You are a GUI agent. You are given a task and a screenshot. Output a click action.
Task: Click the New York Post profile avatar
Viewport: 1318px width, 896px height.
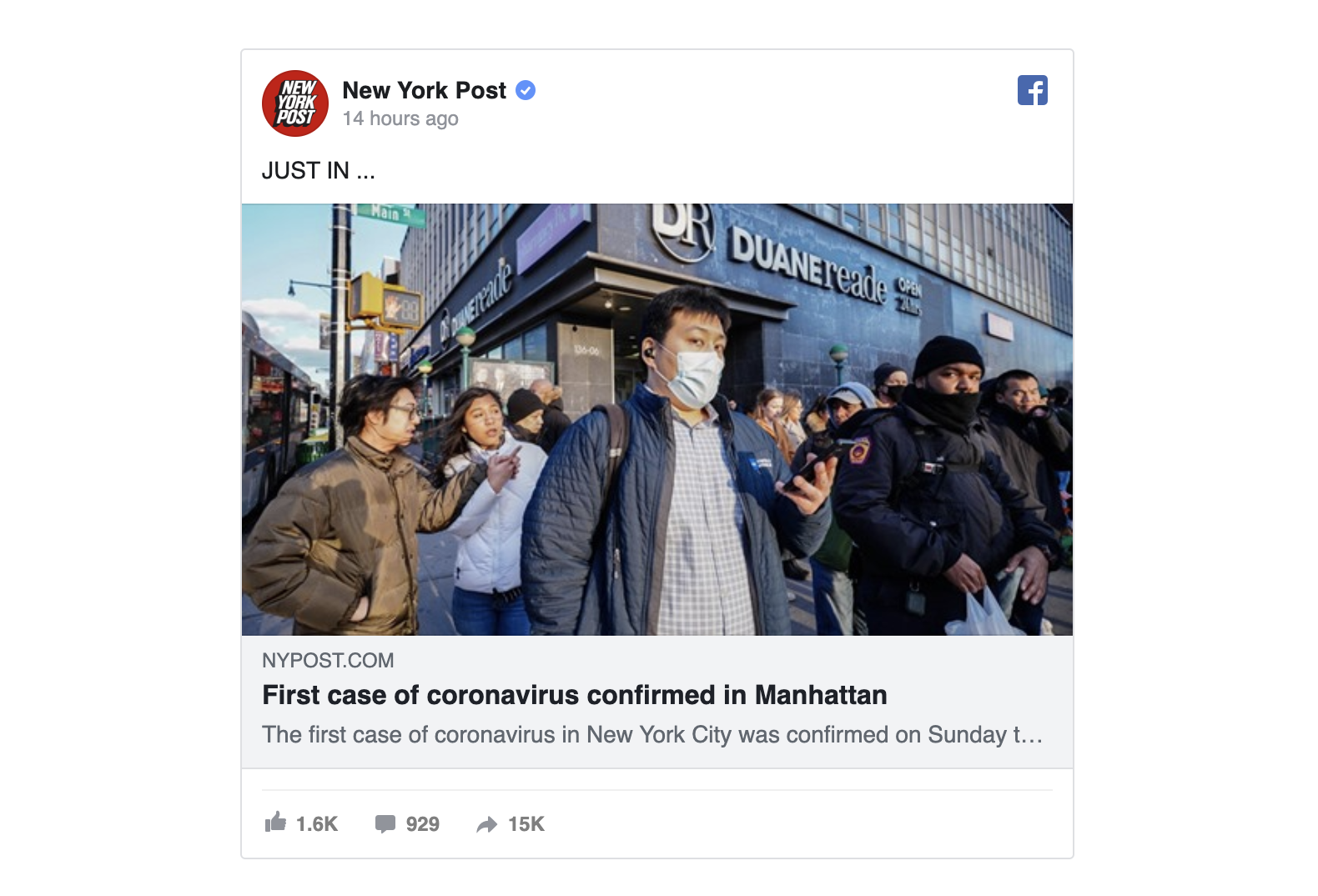pyautogui.click(x=295, y=103)
